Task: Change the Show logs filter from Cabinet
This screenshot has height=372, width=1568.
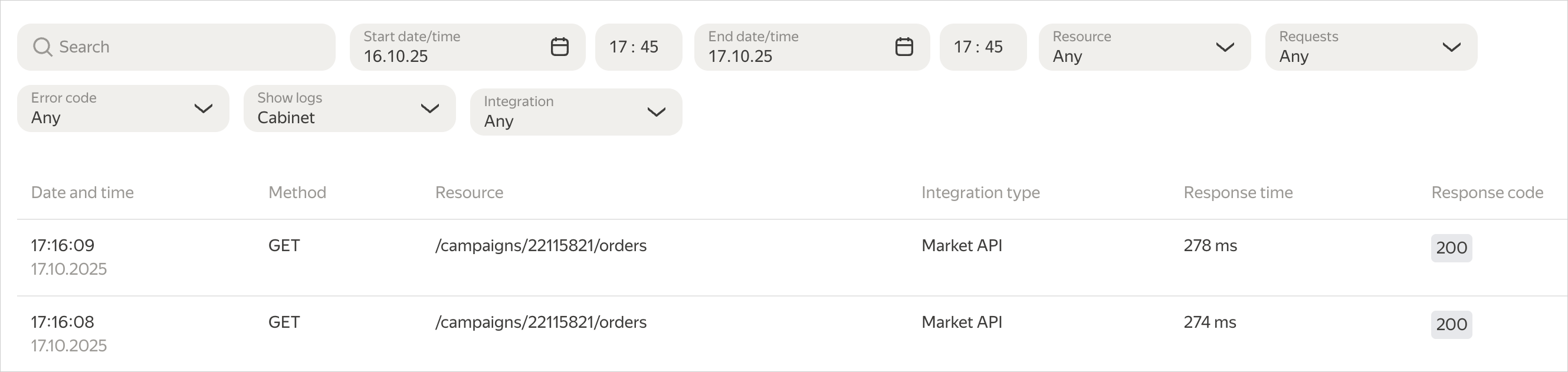Action: [x=349, y=108]
